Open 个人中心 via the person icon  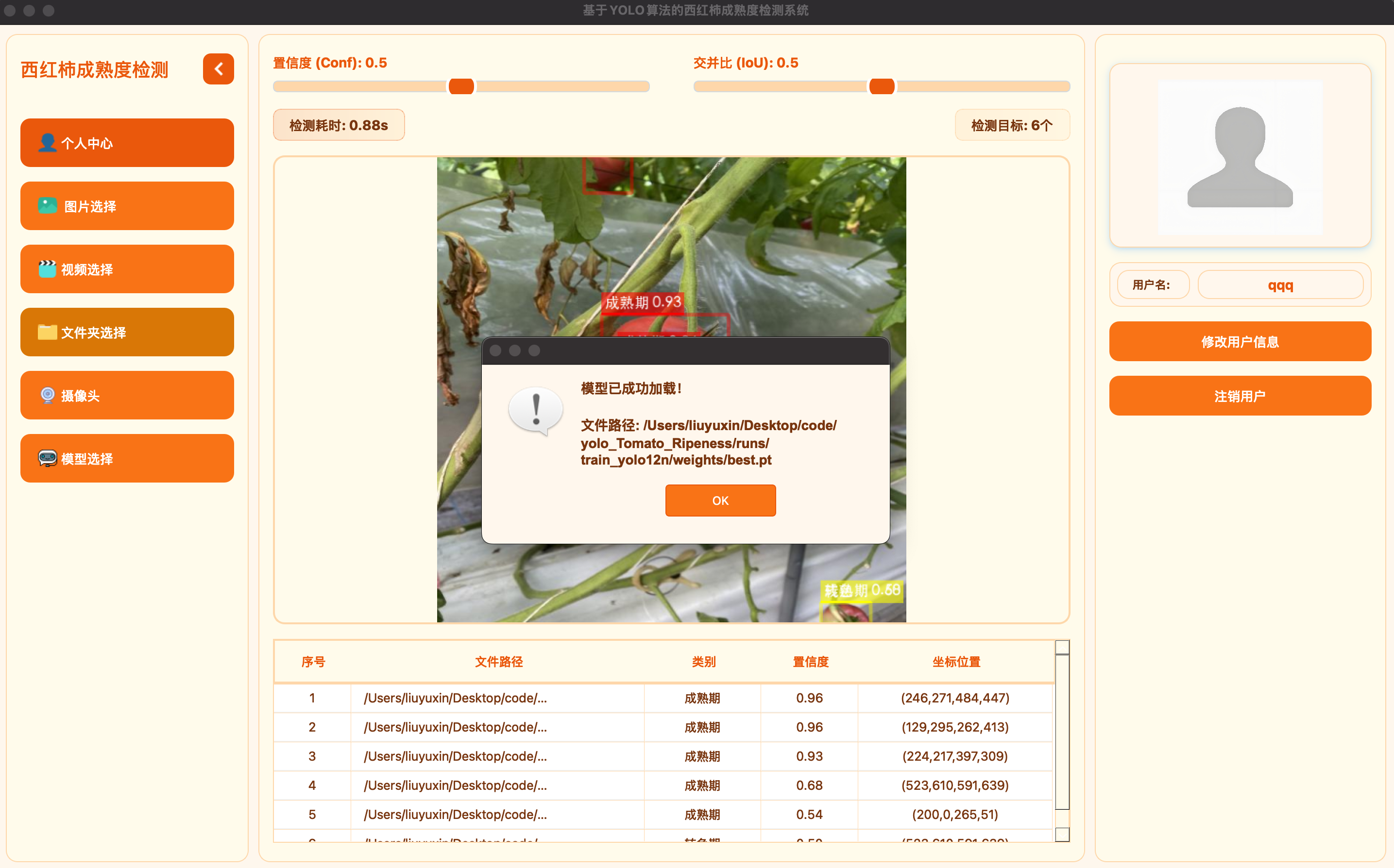[48, 143]
